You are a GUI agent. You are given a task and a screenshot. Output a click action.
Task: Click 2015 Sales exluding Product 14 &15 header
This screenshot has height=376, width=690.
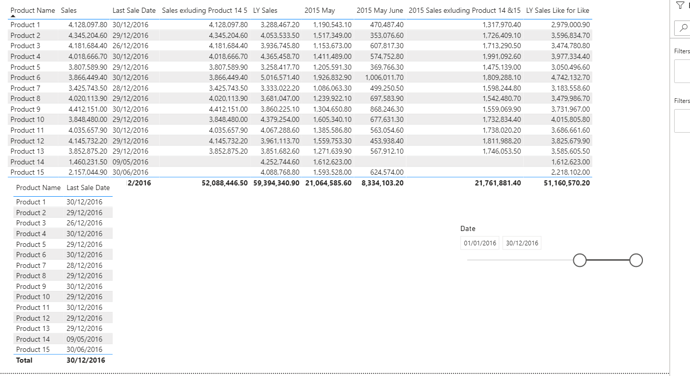point(464,10)
